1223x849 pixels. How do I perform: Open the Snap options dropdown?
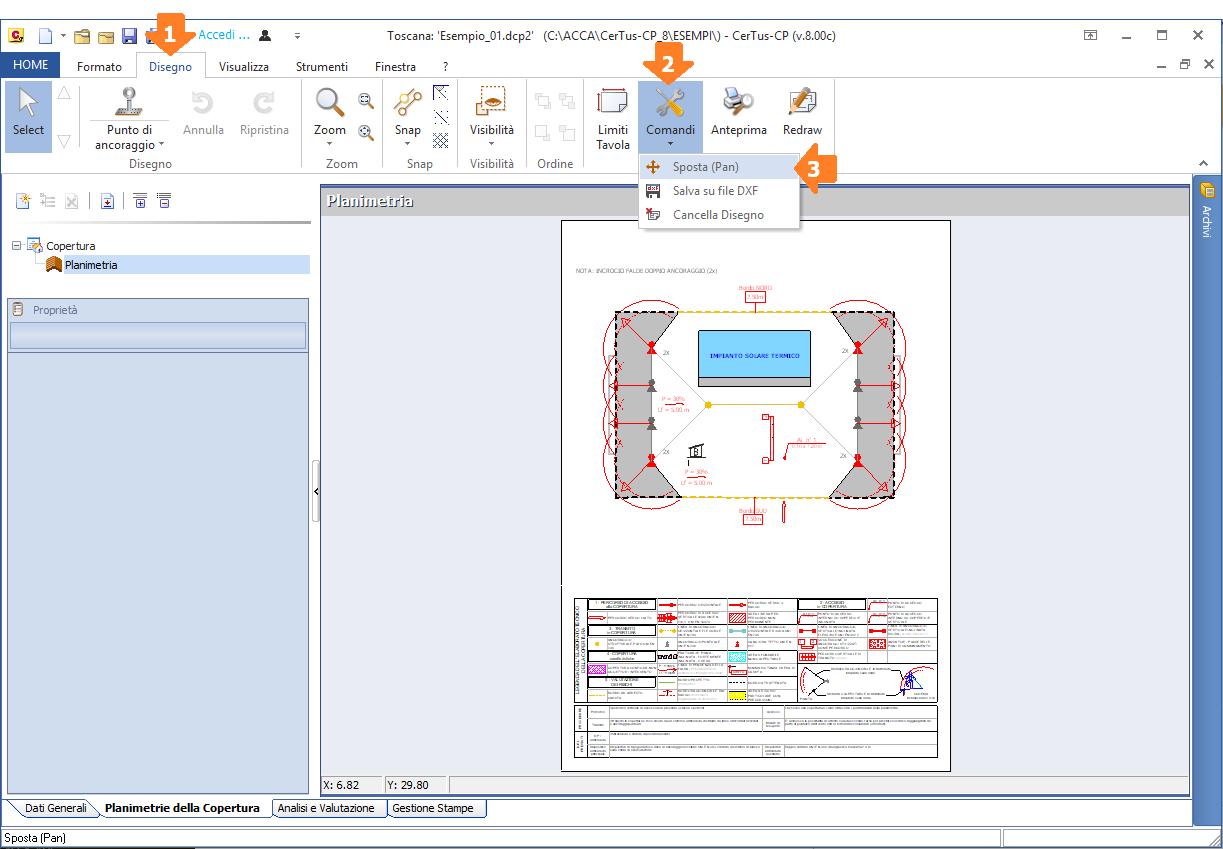407,136
